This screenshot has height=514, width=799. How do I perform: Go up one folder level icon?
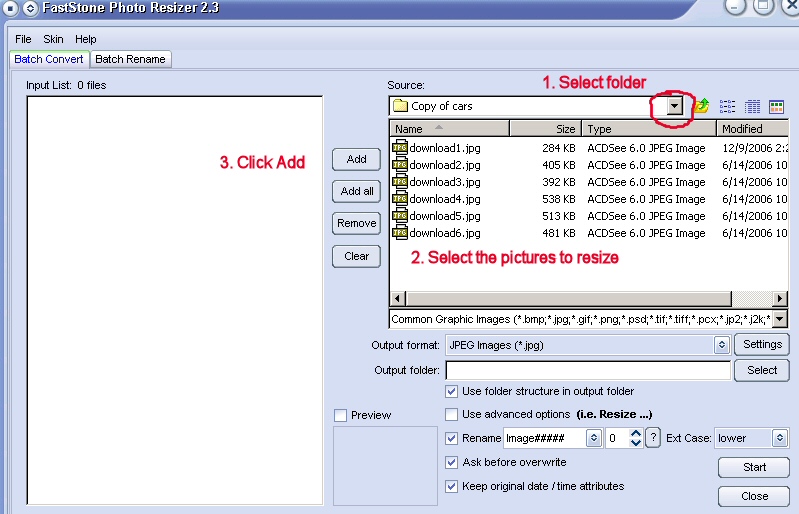pos(702,106)
